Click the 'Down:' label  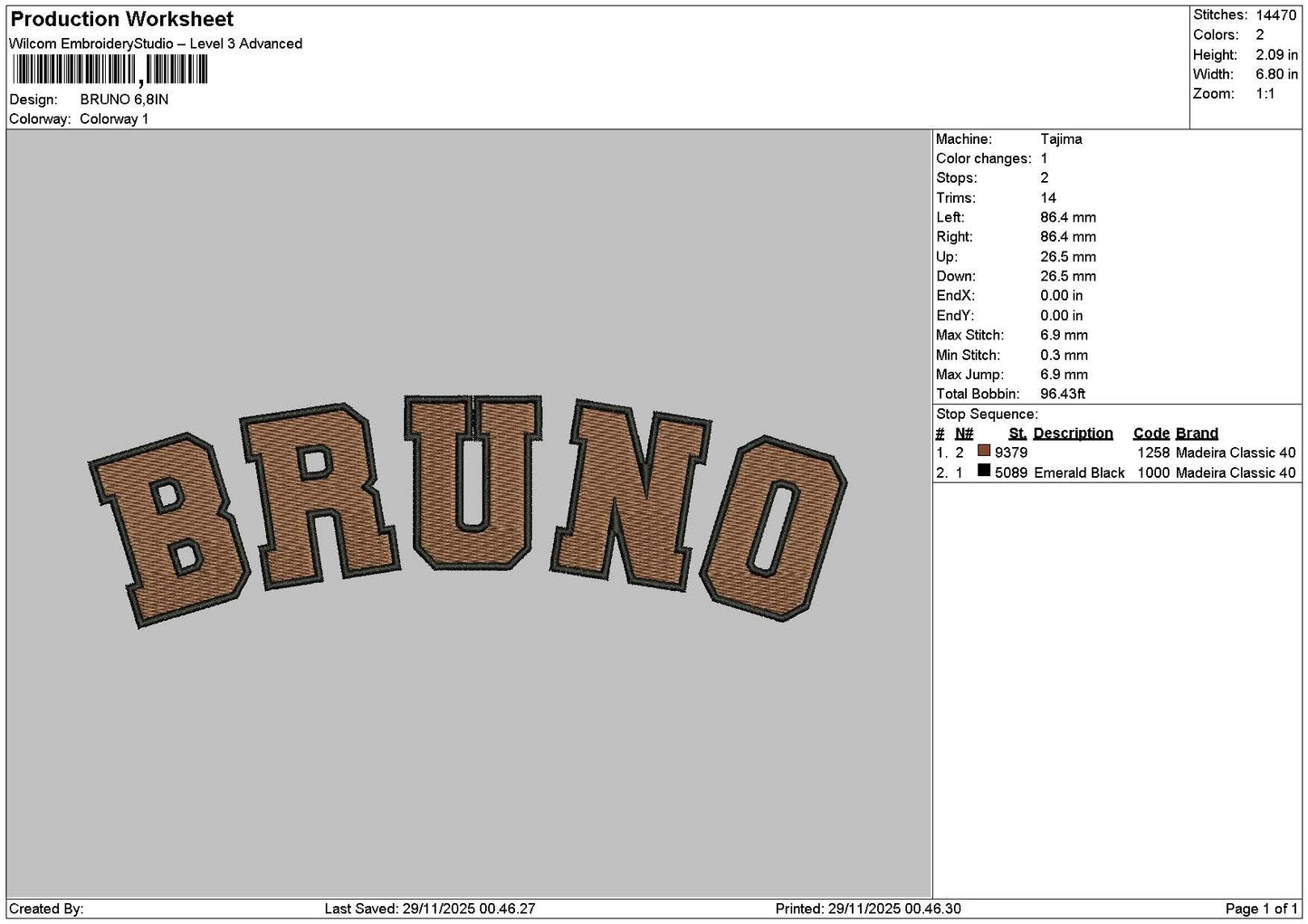pos(956,276)
